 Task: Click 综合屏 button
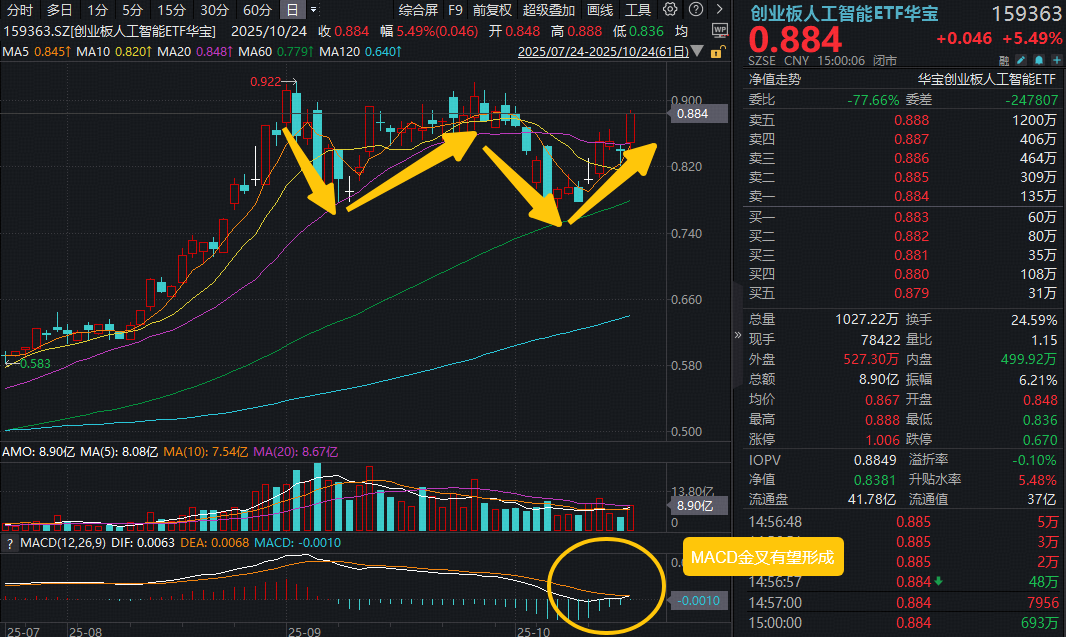418,10
